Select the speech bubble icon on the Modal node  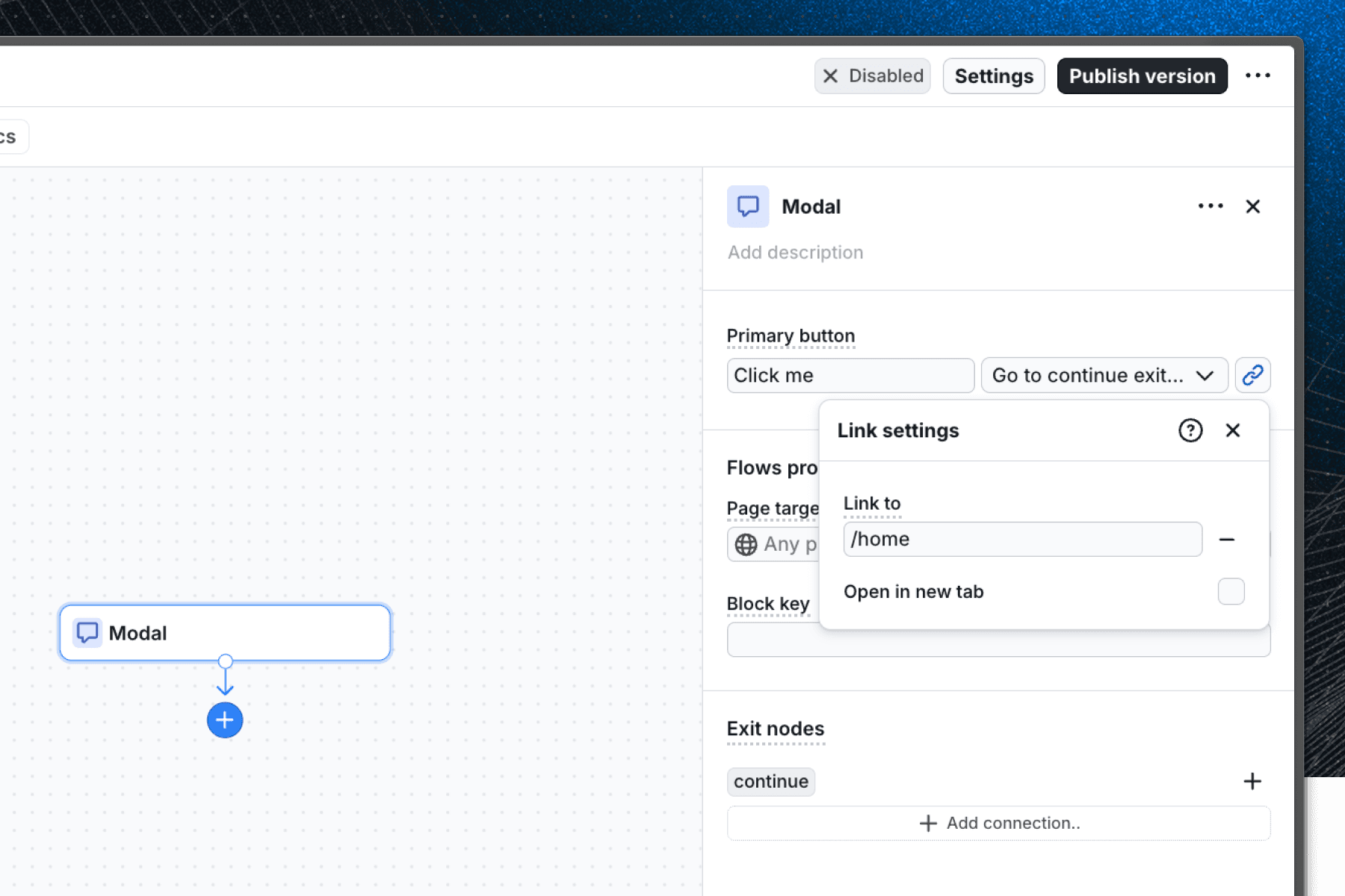[x=87, y=632]
